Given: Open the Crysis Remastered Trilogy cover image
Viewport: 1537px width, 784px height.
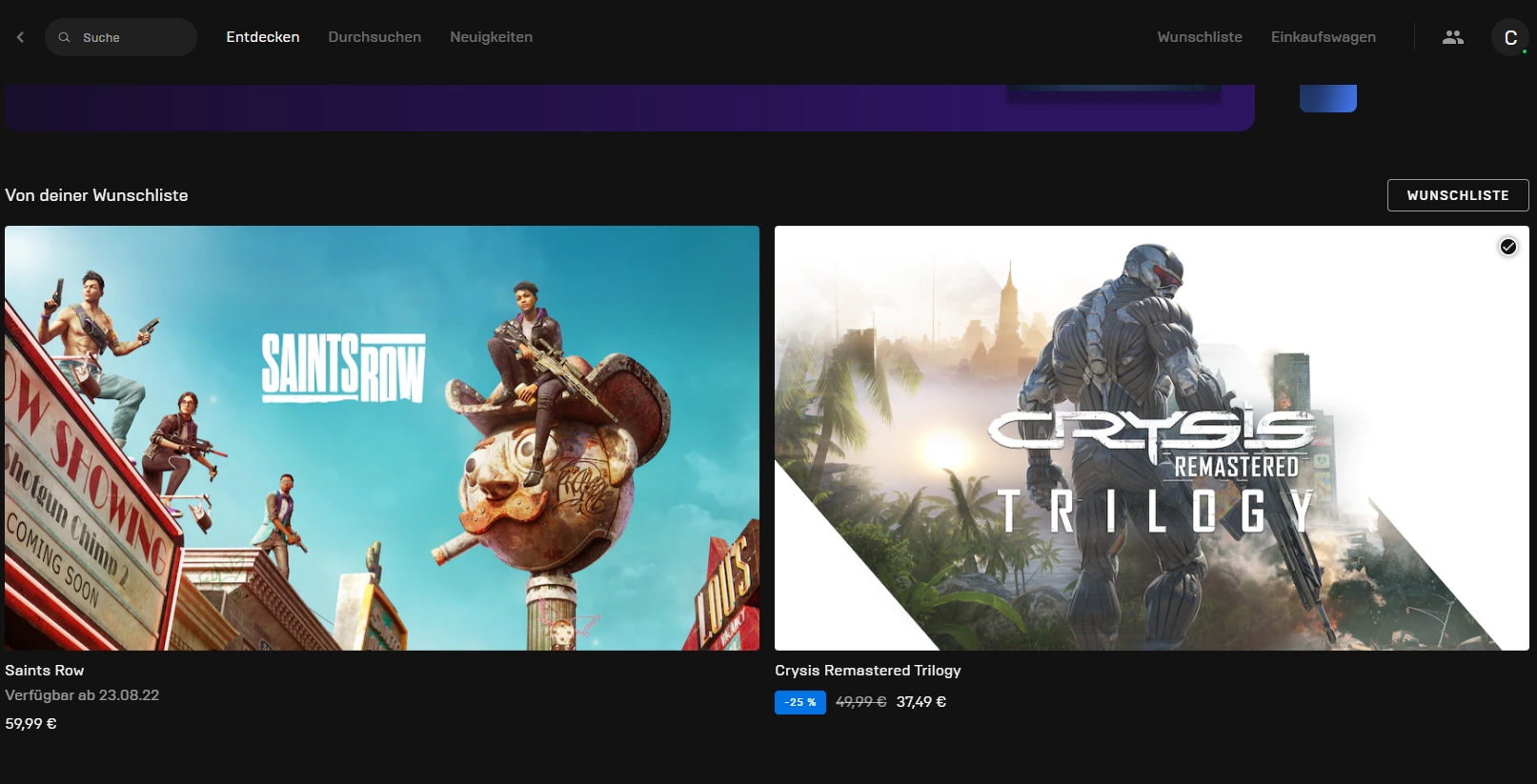Looking at the screenshot, I should tap(1152, 438).
